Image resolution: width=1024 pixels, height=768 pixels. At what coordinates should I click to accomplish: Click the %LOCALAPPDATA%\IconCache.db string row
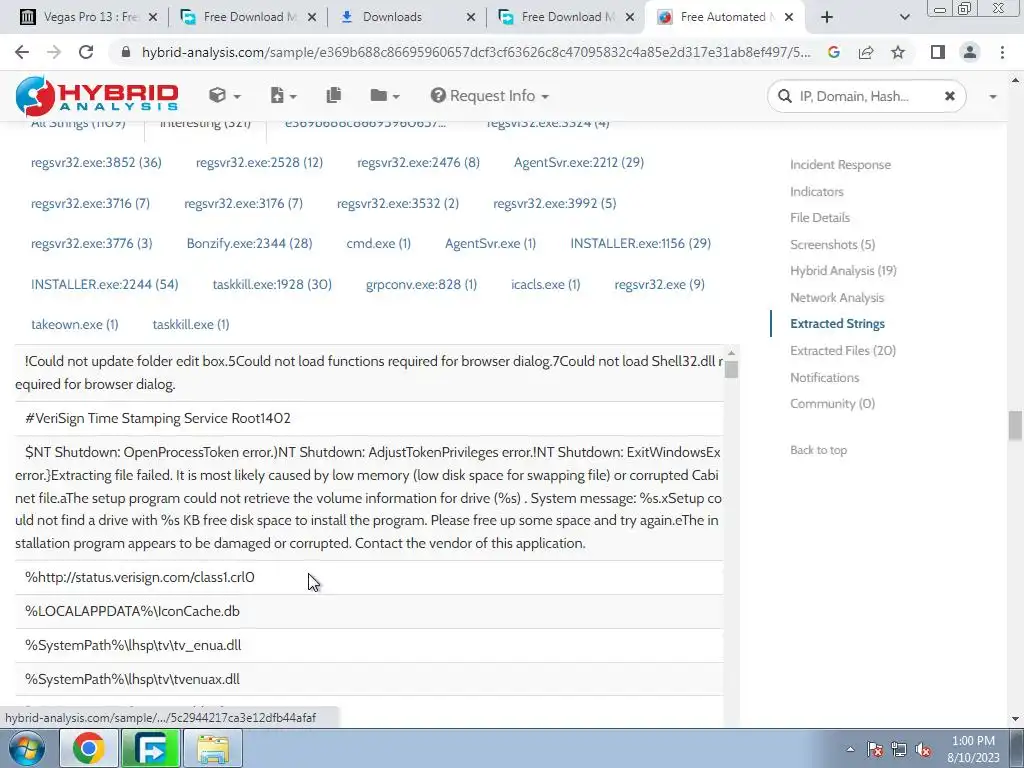pyautogui.click(x=369, y=611)
